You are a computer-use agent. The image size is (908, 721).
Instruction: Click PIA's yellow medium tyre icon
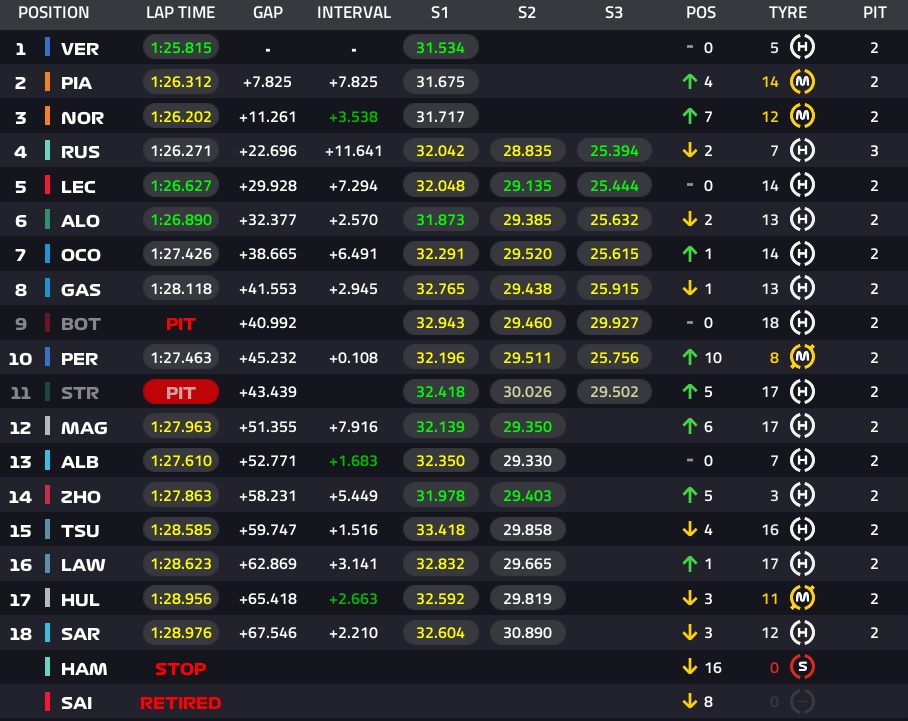click(802, 82)
